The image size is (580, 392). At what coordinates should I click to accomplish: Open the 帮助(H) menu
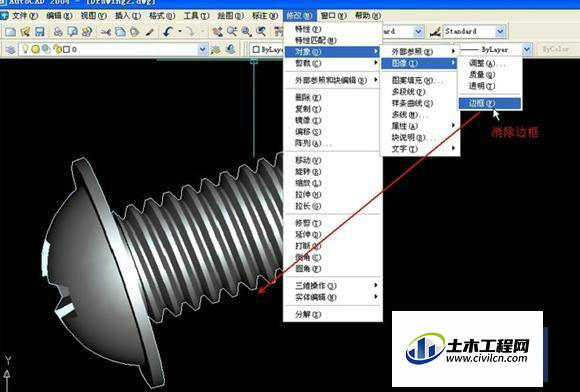tap(367, 16)
